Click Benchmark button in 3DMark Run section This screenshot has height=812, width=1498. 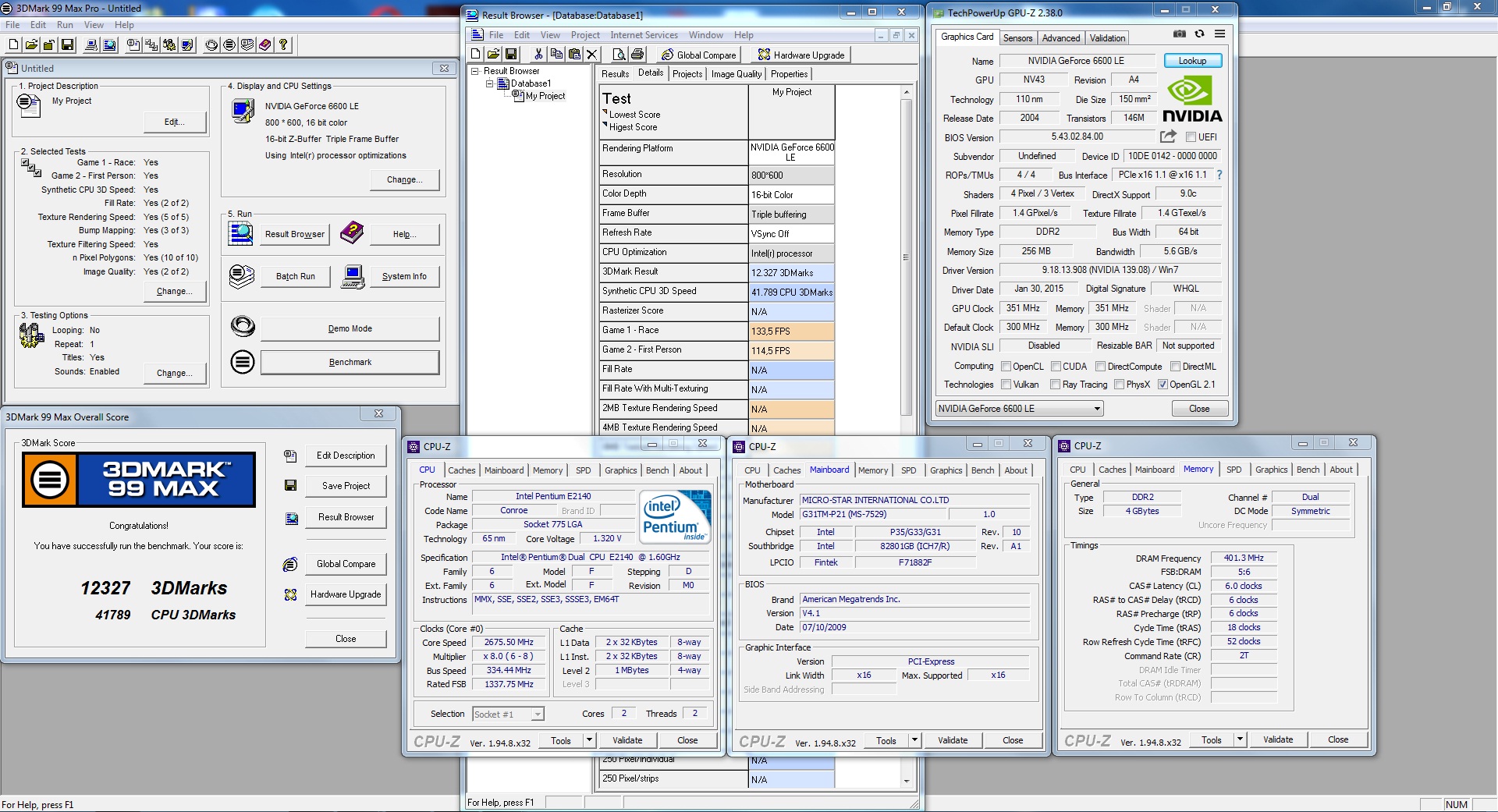350,362
